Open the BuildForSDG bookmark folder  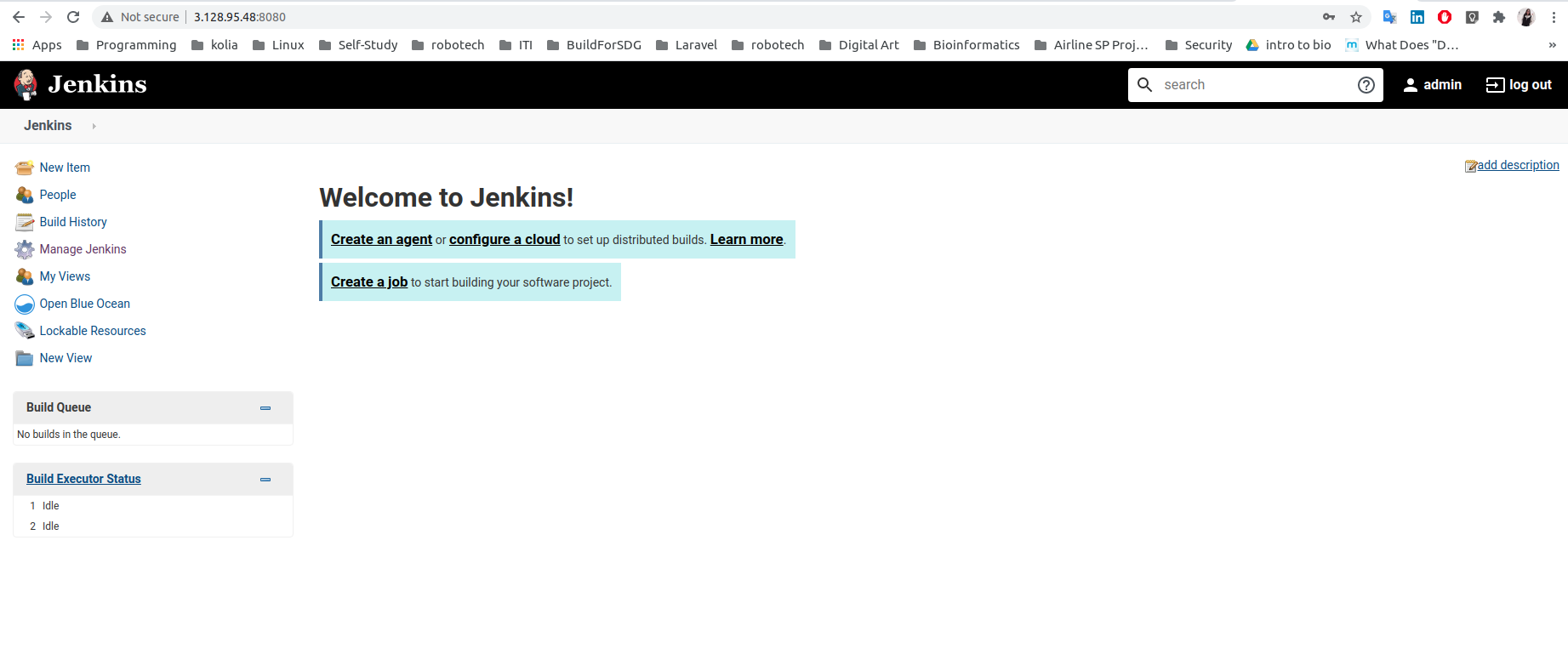[x=594, y=45]
